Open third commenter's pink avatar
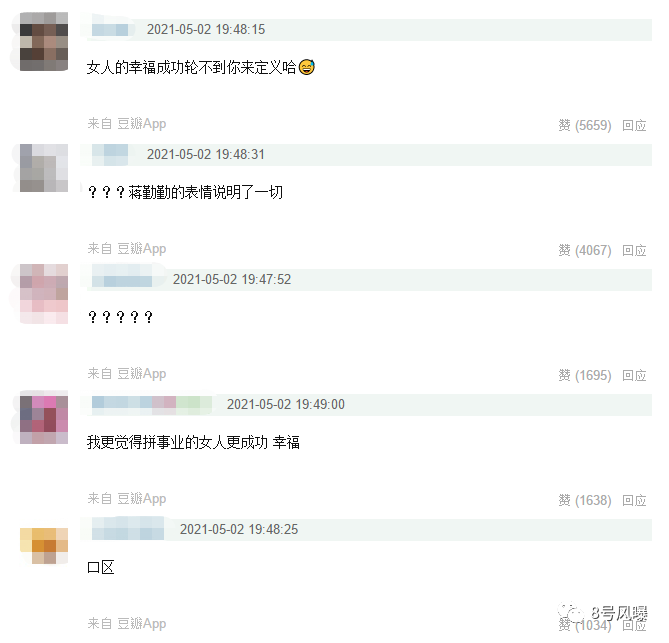The width and height of the screenshot is (669, 643). 44,294
